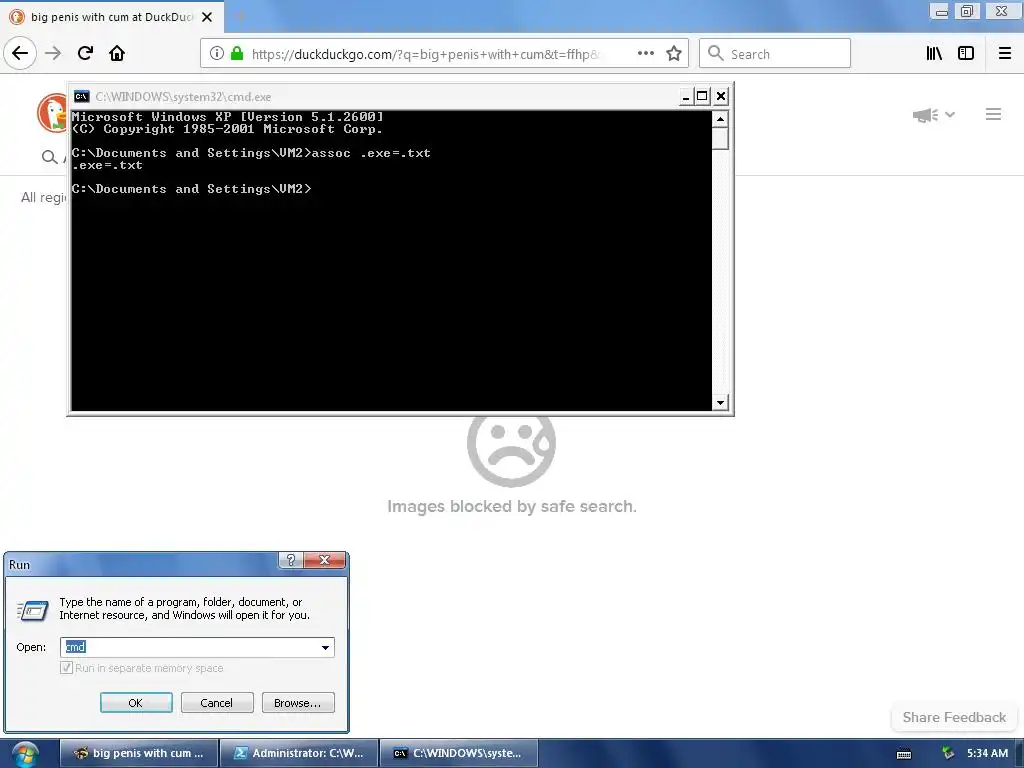Click the Firefox Search box
The height and width of the screenshot is (768, 1024).
click(775, 54)
